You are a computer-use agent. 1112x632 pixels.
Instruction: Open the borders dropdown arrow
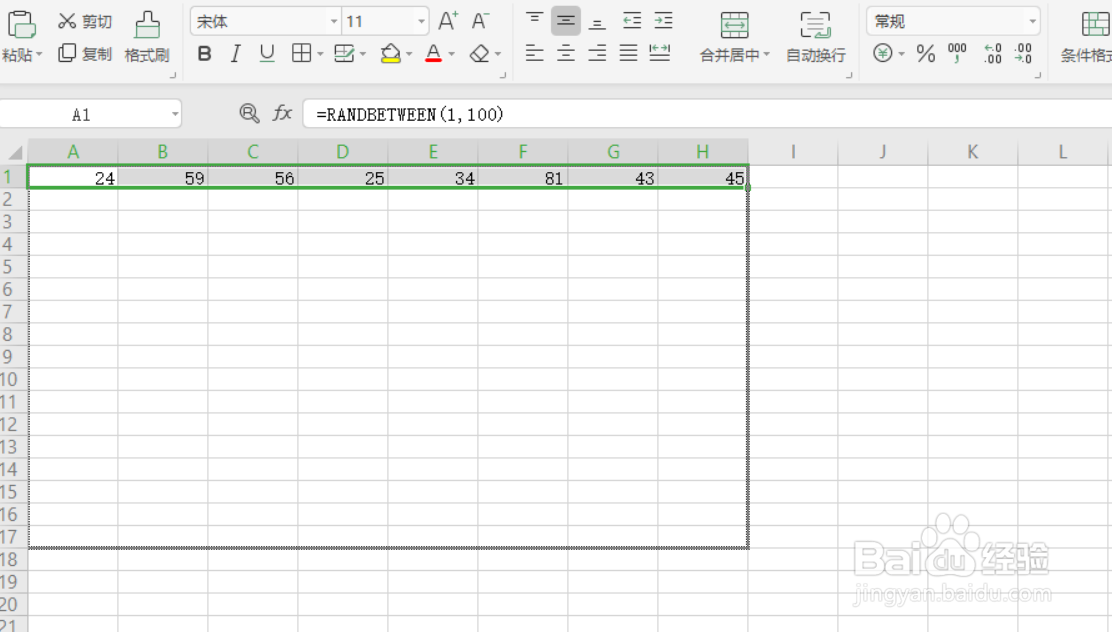pos(321,54)
